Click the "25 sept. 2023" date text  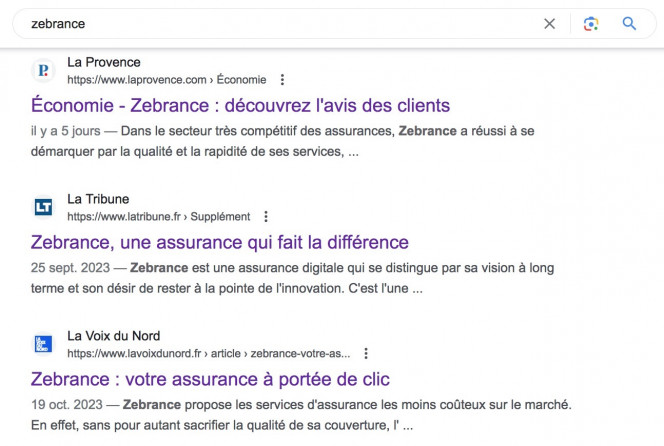tap(70, 268)
